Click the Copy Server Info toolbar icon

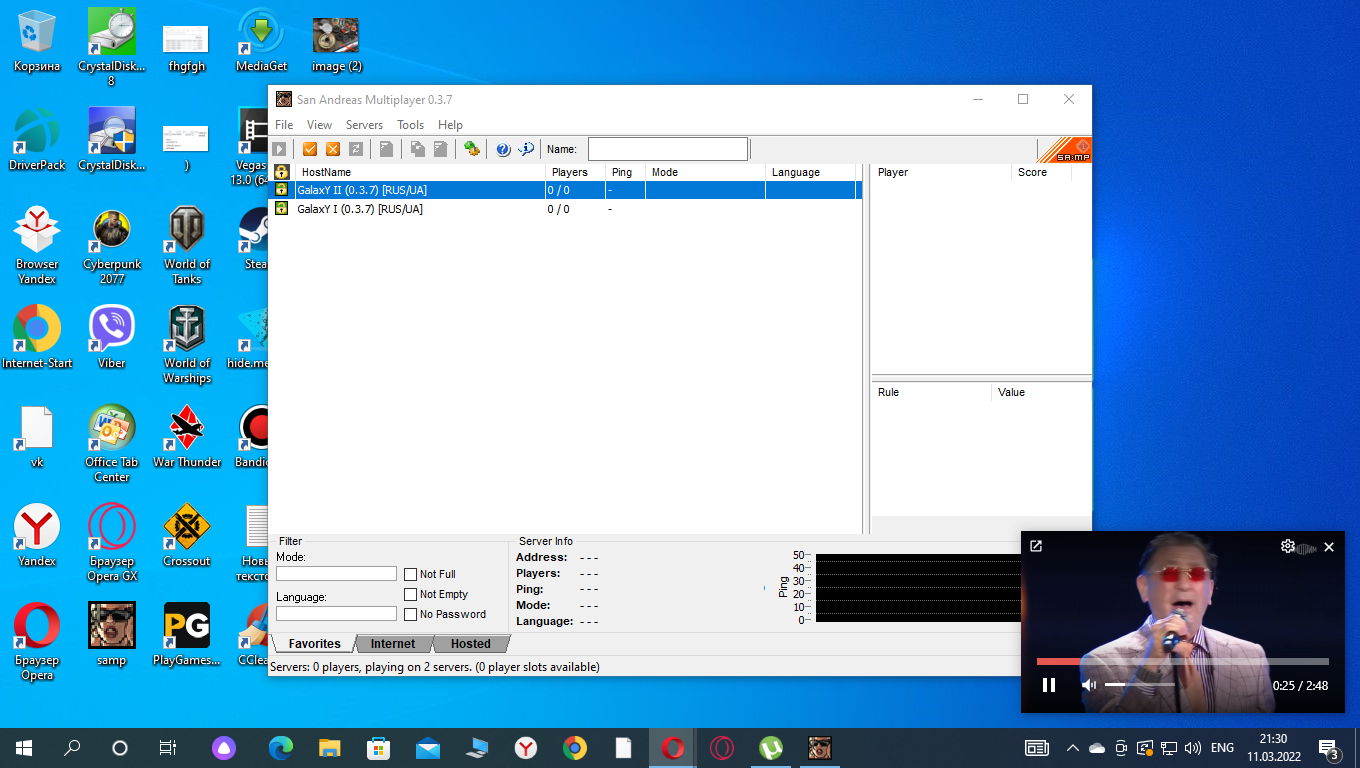pos(417,149)
